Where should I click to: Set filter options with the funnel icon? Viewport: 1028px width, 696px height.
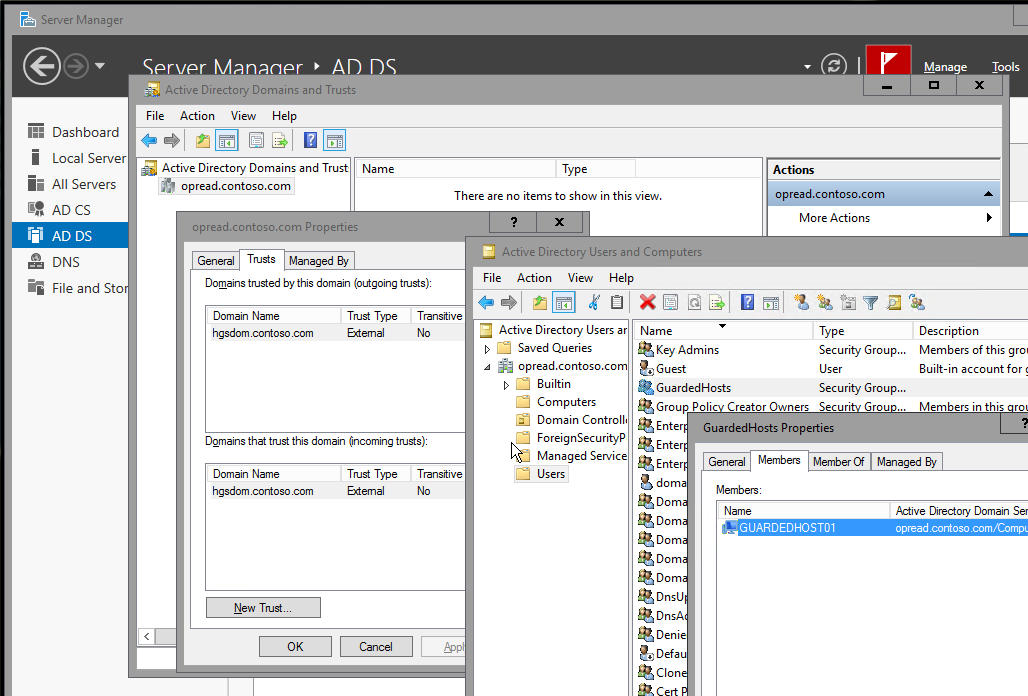click(x=870, y=302)
